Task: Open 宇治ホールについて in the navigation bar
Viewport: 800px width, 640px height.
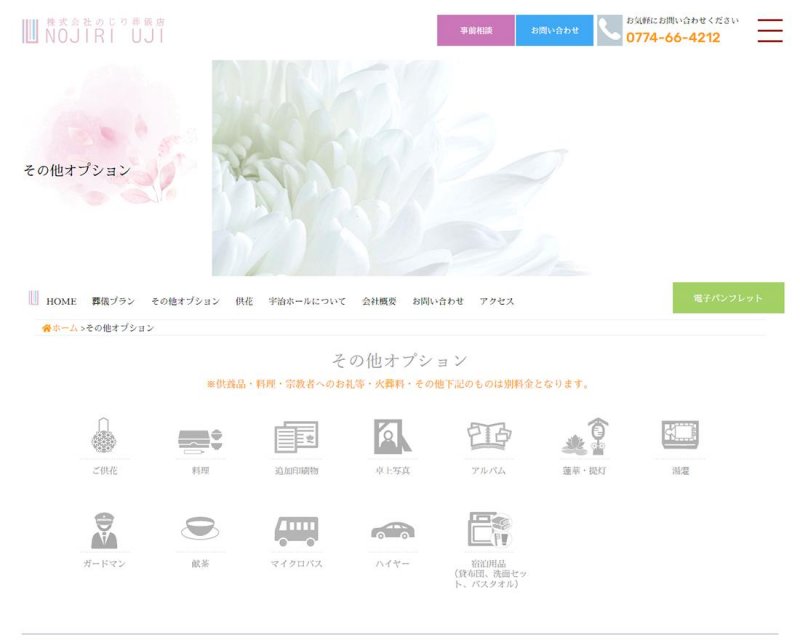Action: point(307,301)
